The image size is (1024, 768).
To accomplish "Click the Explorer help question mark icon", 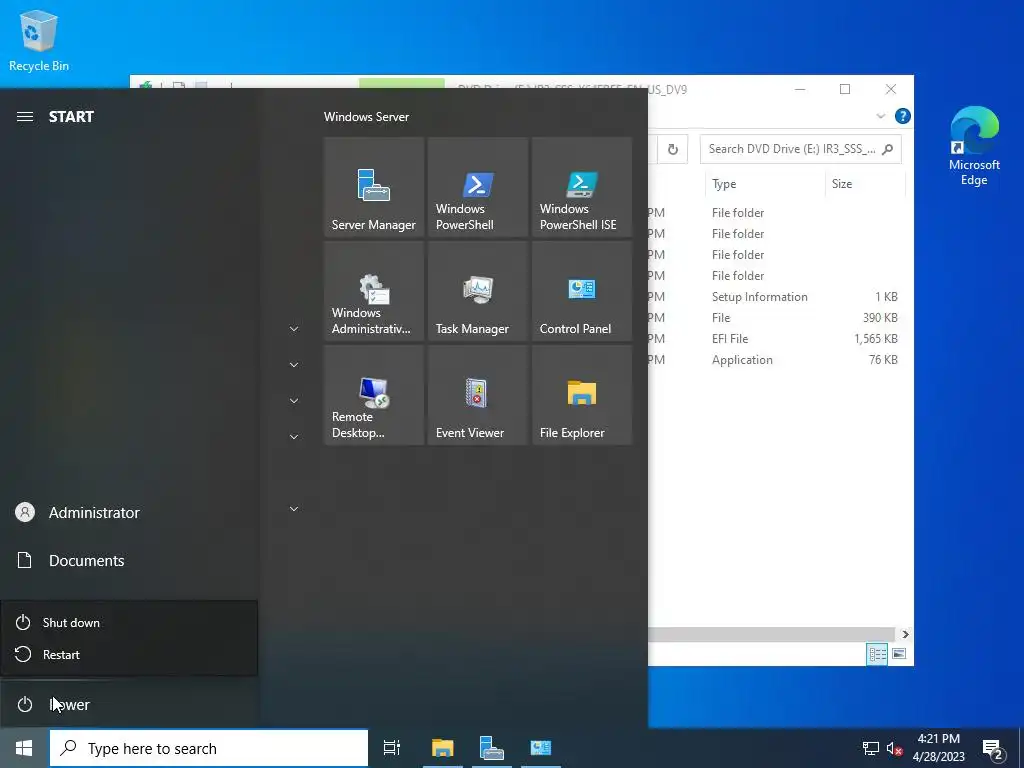I will pos(903,116).
